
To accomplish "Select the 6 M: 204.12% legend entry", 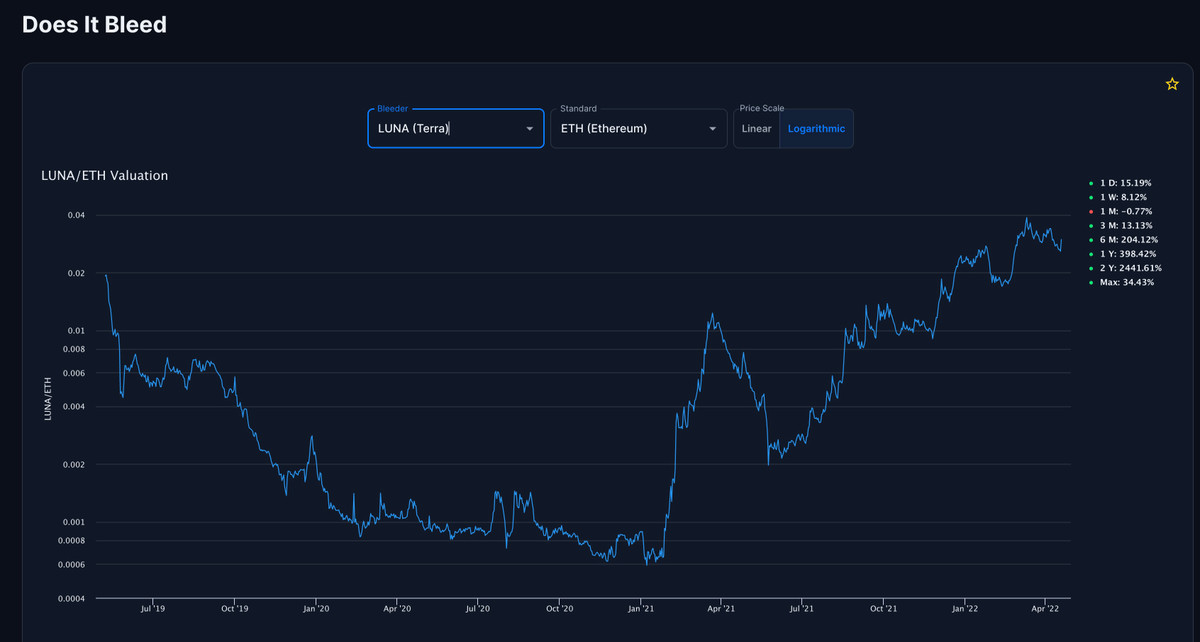I will [x=1128, y=240].
